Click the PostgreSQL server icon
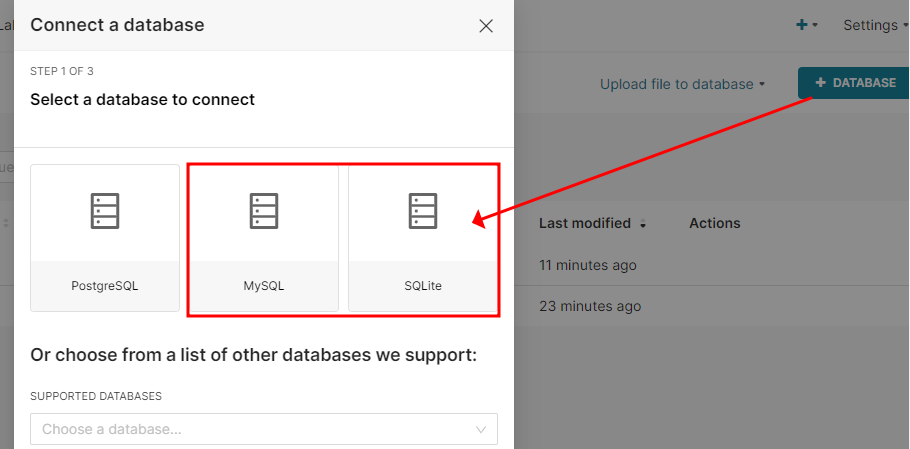 pyautogui.click(x=105, y=211)
